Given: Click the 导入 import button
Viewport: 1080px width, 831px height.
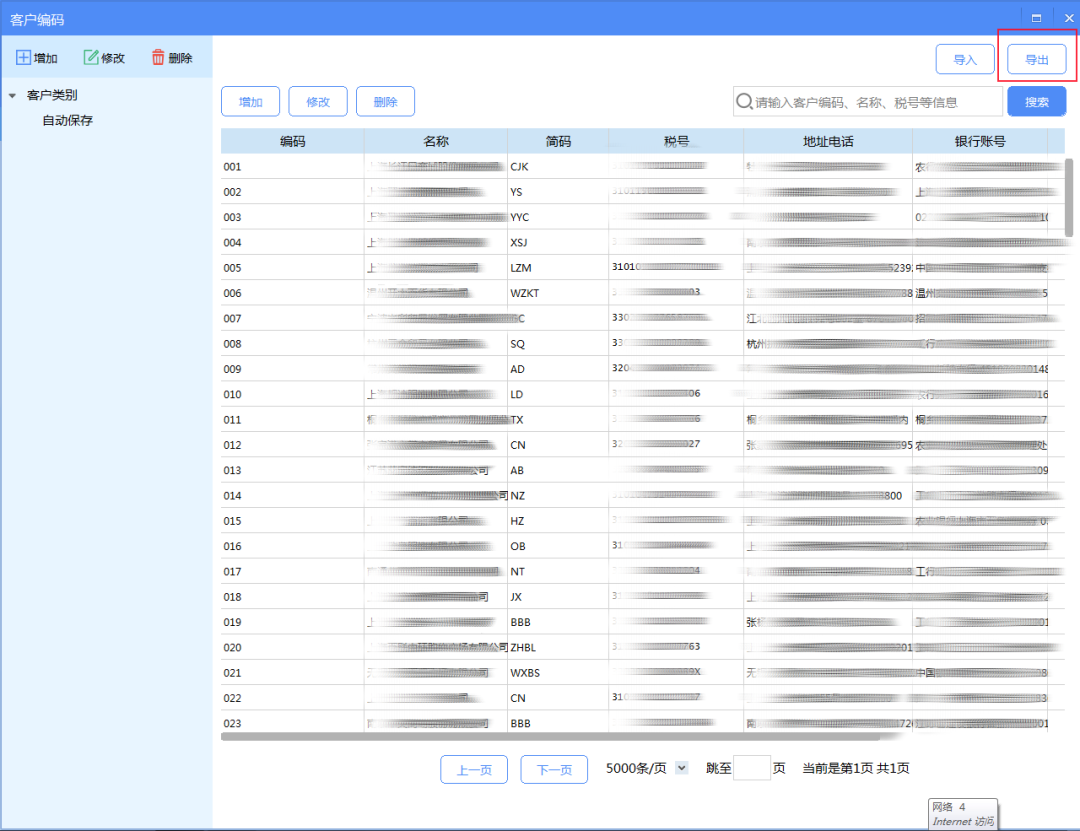Looking at the screenshot, I should (x=965, y=59).
